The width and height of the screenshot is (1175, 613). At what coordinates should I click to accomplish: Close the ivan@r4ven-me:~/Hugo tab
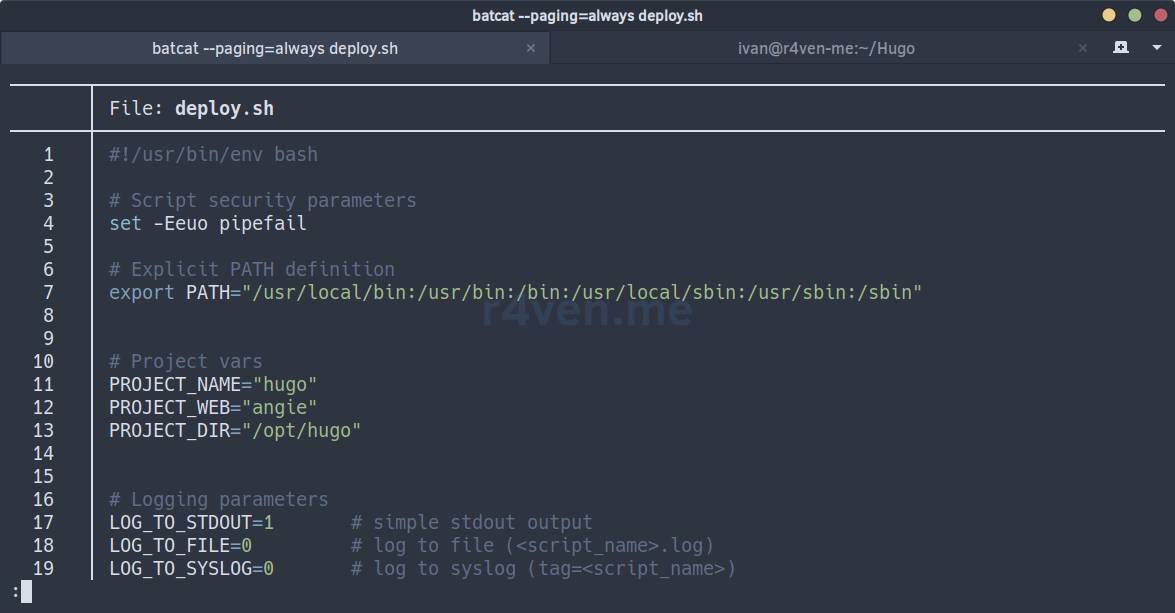[1082, 48]
